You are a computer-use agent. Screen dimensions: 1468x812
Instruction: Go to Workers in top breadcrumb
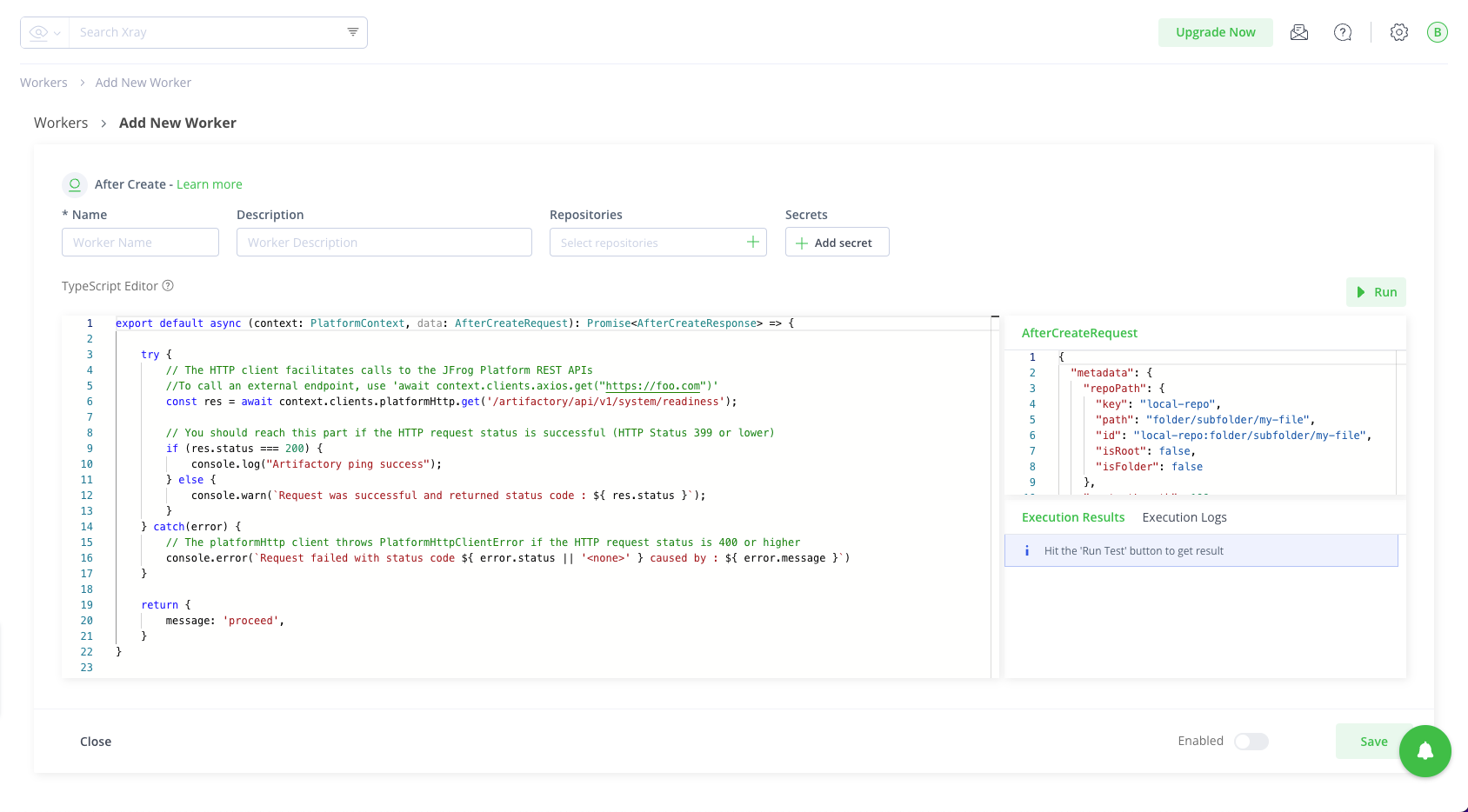click(43, 83)
